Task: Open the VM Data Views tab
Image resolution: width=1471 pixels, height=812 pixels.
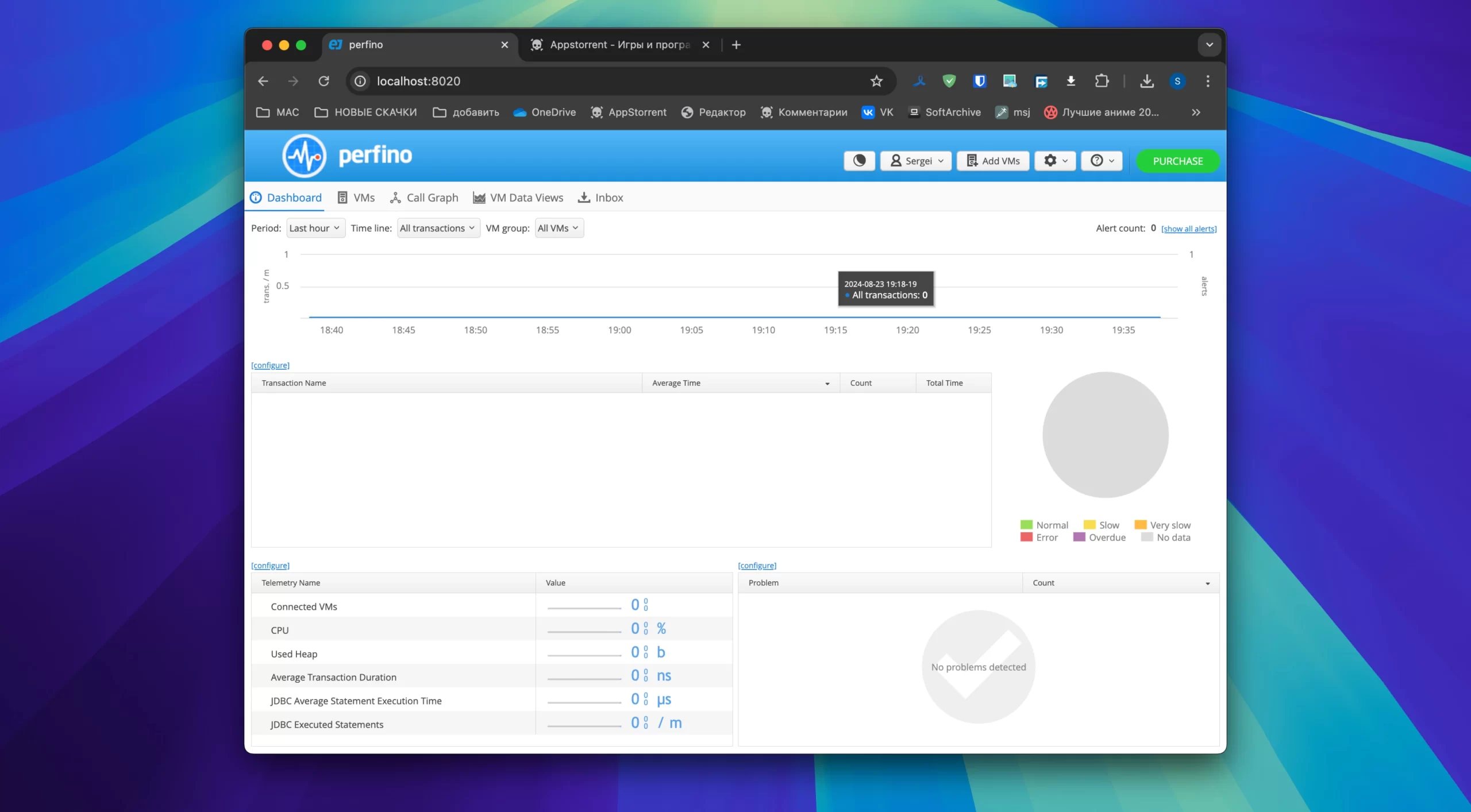Action: pyautogui.click(x=518, y=198)
